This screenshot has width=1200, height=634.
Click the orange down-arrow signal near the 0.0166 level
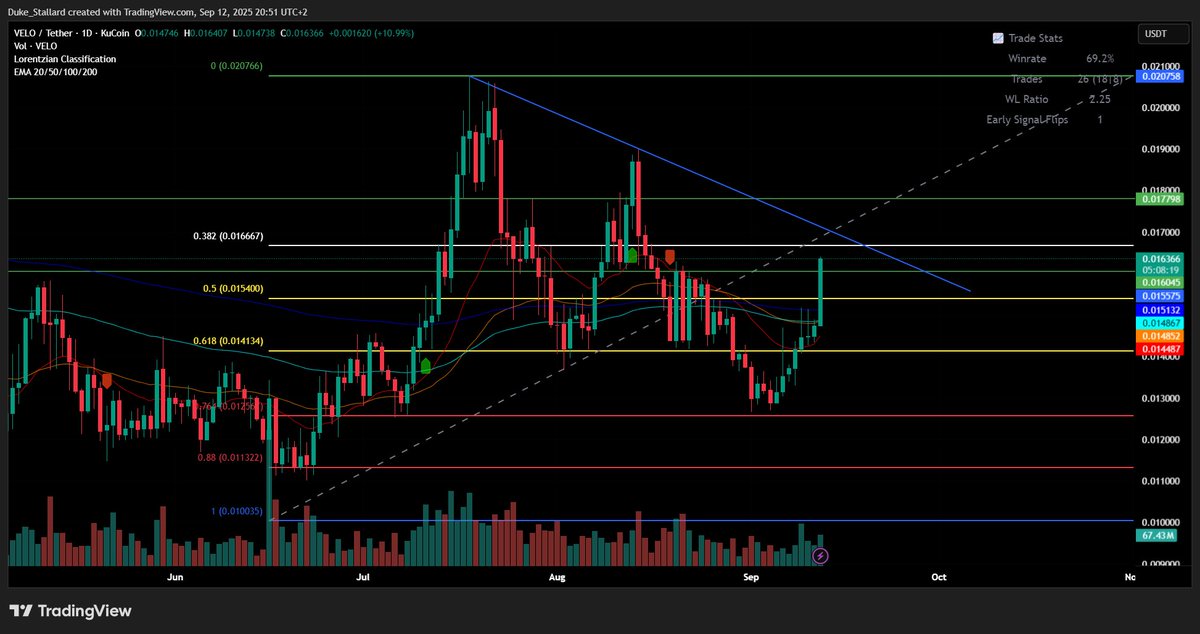(670, 258)
